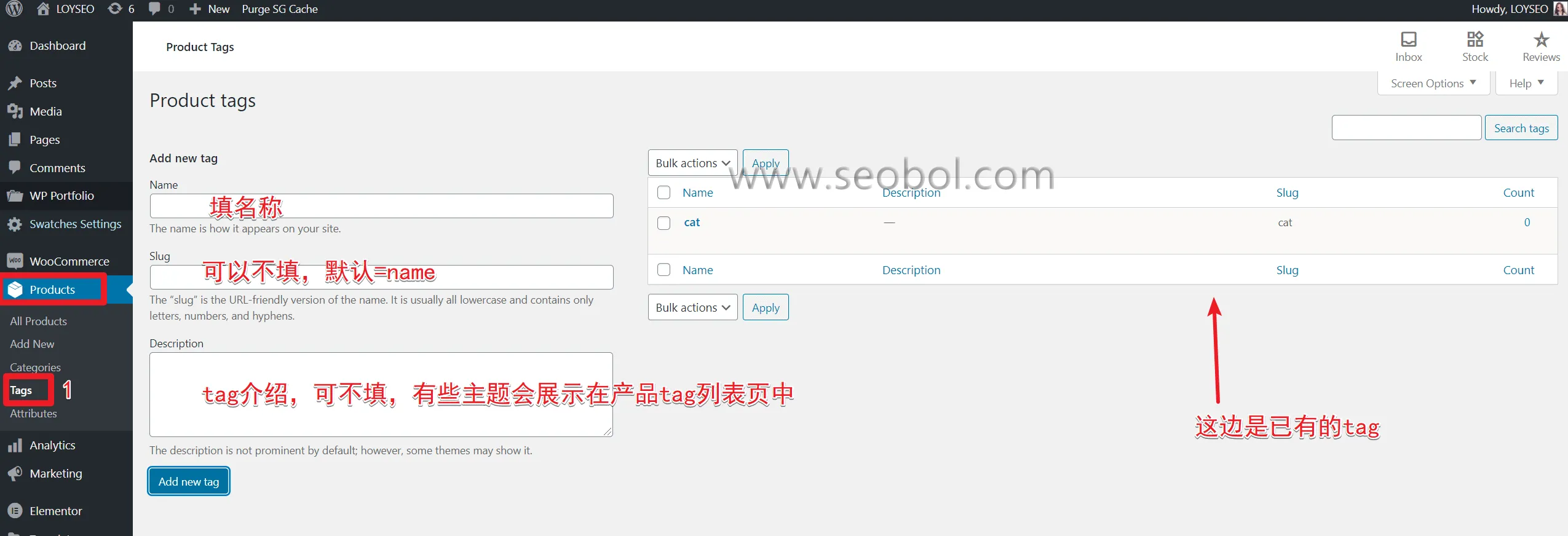This screenshot has width=1568, height=536.
Task: Open the bottom Bulk actions dropdown
Action: [692, 307]
